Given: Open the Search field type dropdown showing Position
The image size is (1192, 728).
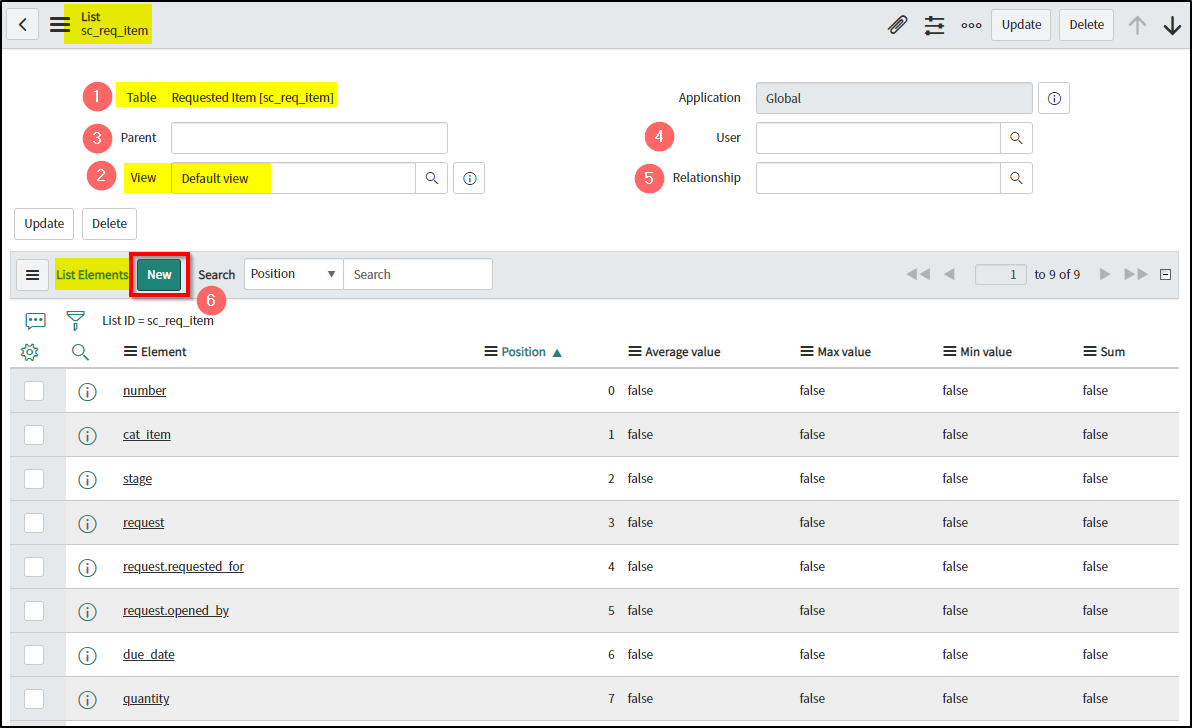Looking at the screenshot, I should coord(292,273).
